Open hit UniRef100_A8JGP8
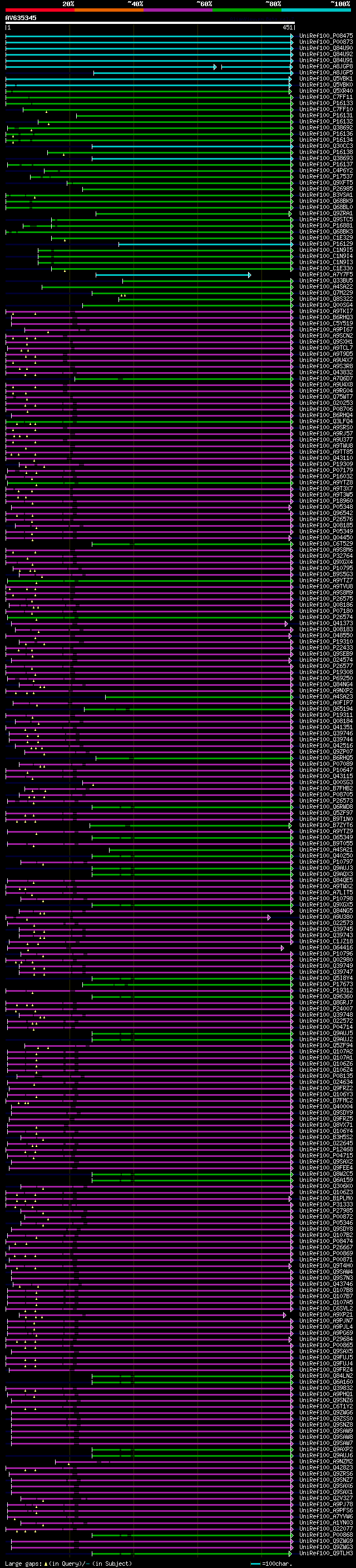 point(326,66)
